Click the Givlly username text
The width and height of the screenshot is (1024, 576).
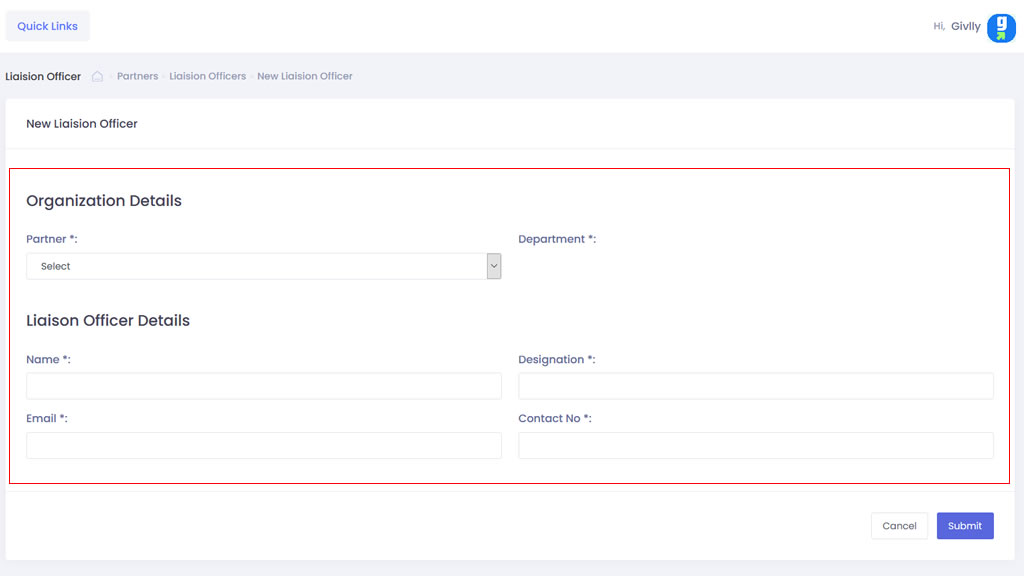click(x=965, y=27)
